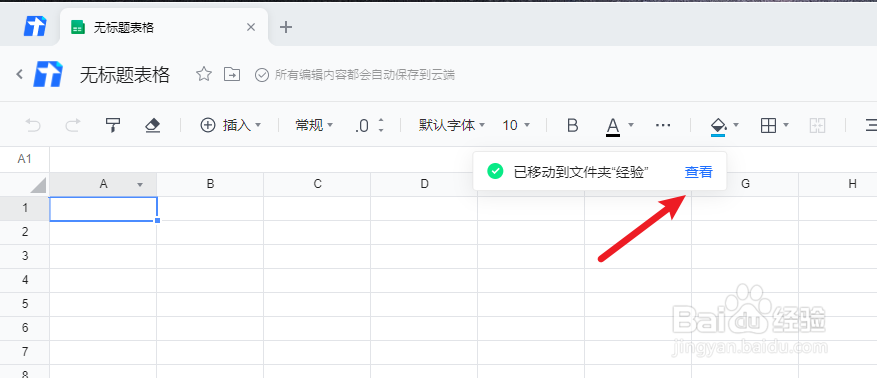Apply cell borders icon
The image size is (877, 378).
tap(768, 126)
